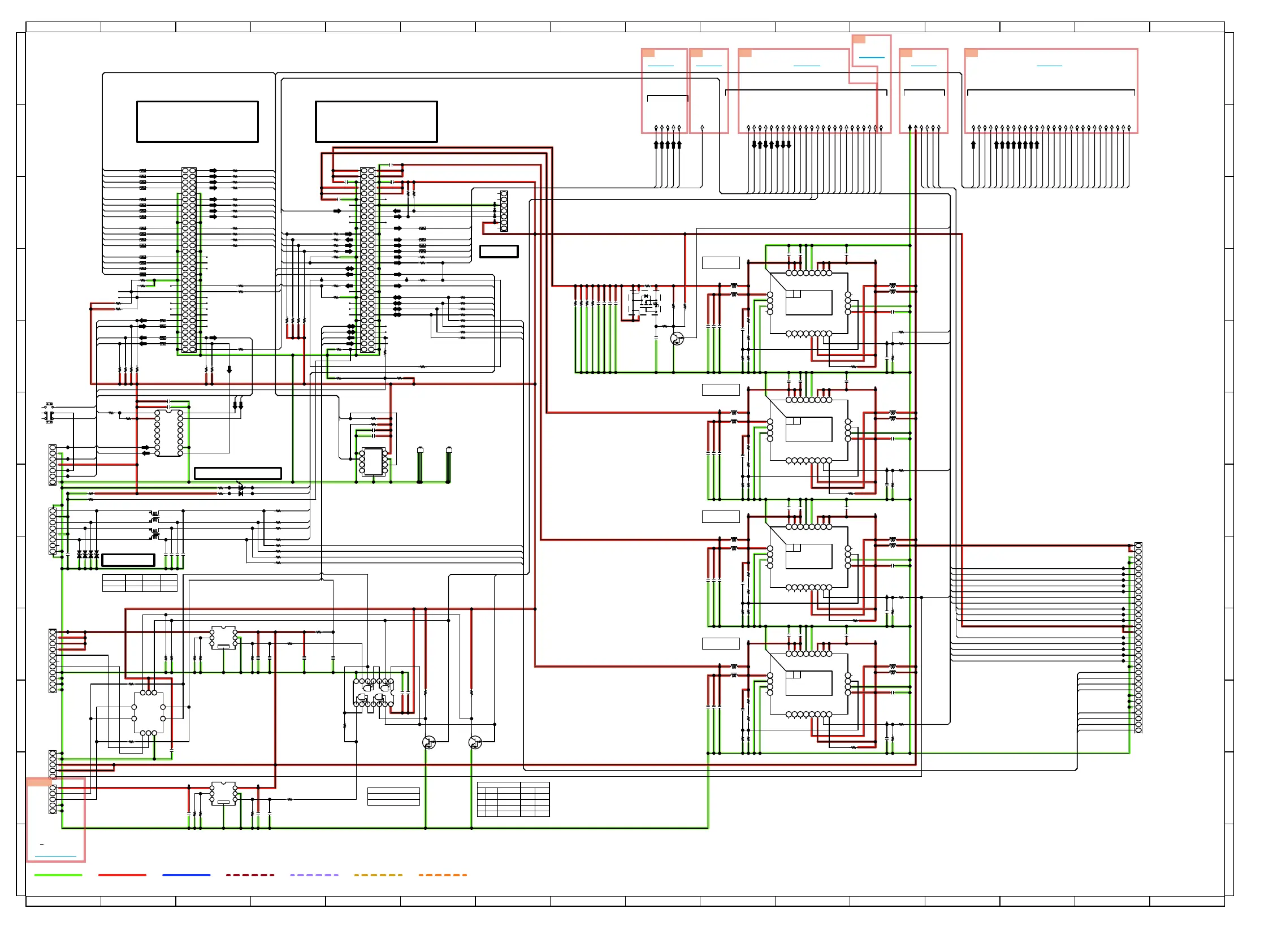Screen dimensions: 1282x952
Task: Click the solid green line legend sample
Action: [58, 875]
